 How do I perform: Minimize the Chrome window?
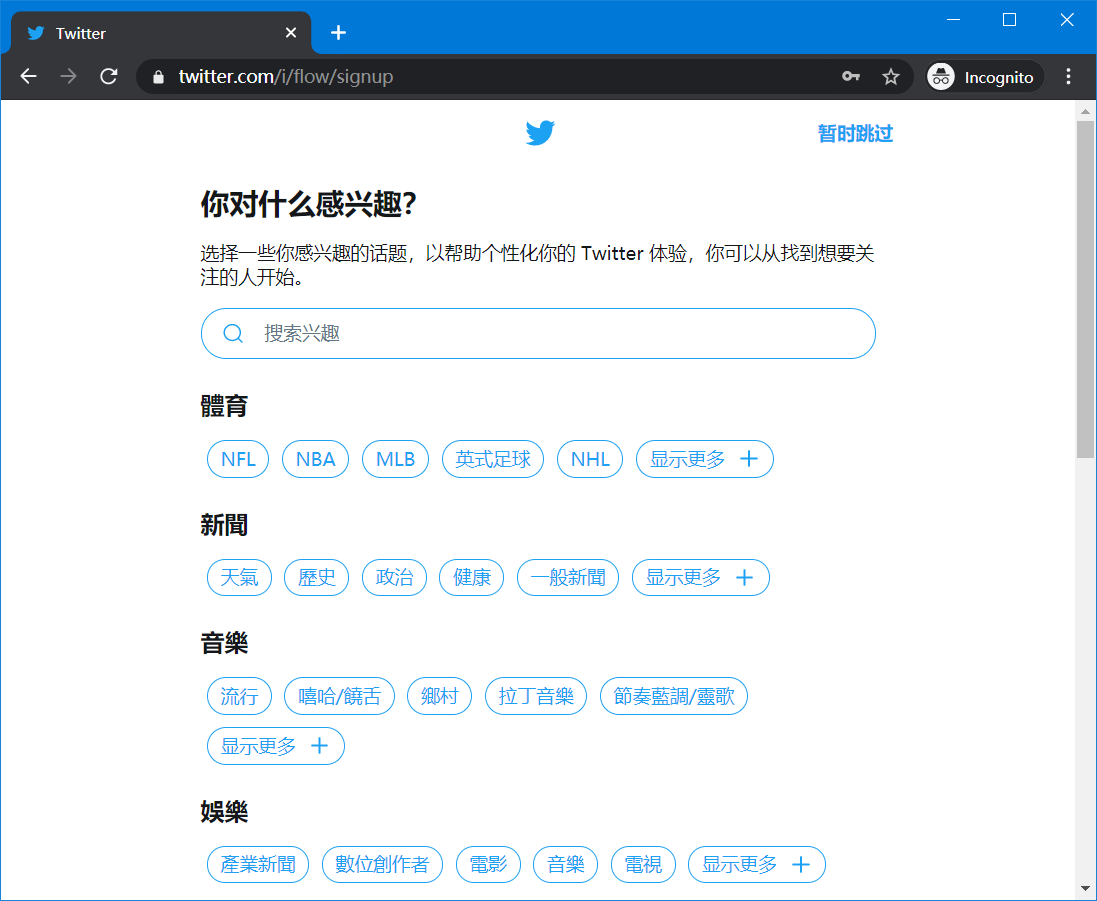coord(953,20)
